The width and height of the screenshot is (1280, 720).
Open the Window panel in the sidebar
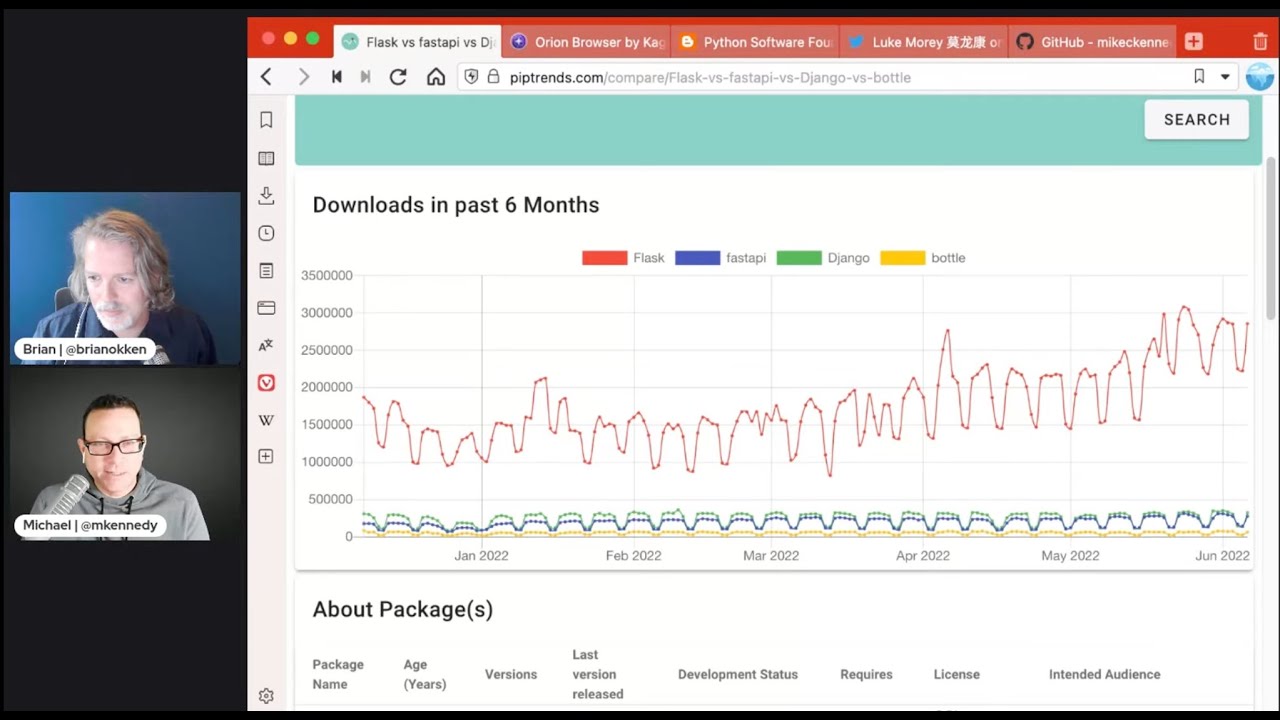[x=266, y=308]
